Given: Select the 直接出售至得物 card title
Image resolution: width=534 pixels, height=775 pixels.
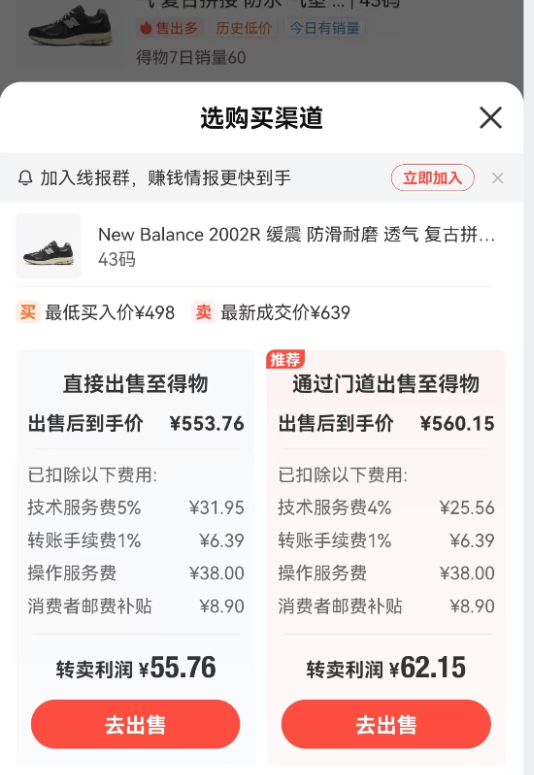Looking at the screenshot, I should (135, 384).
